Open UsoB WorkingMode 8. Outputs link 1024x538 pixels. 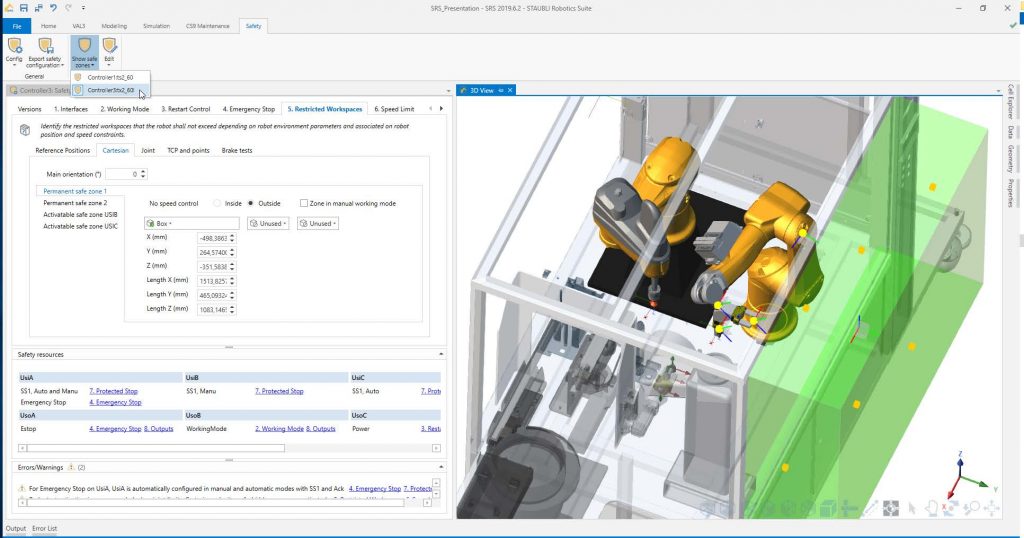pos(321,429)
